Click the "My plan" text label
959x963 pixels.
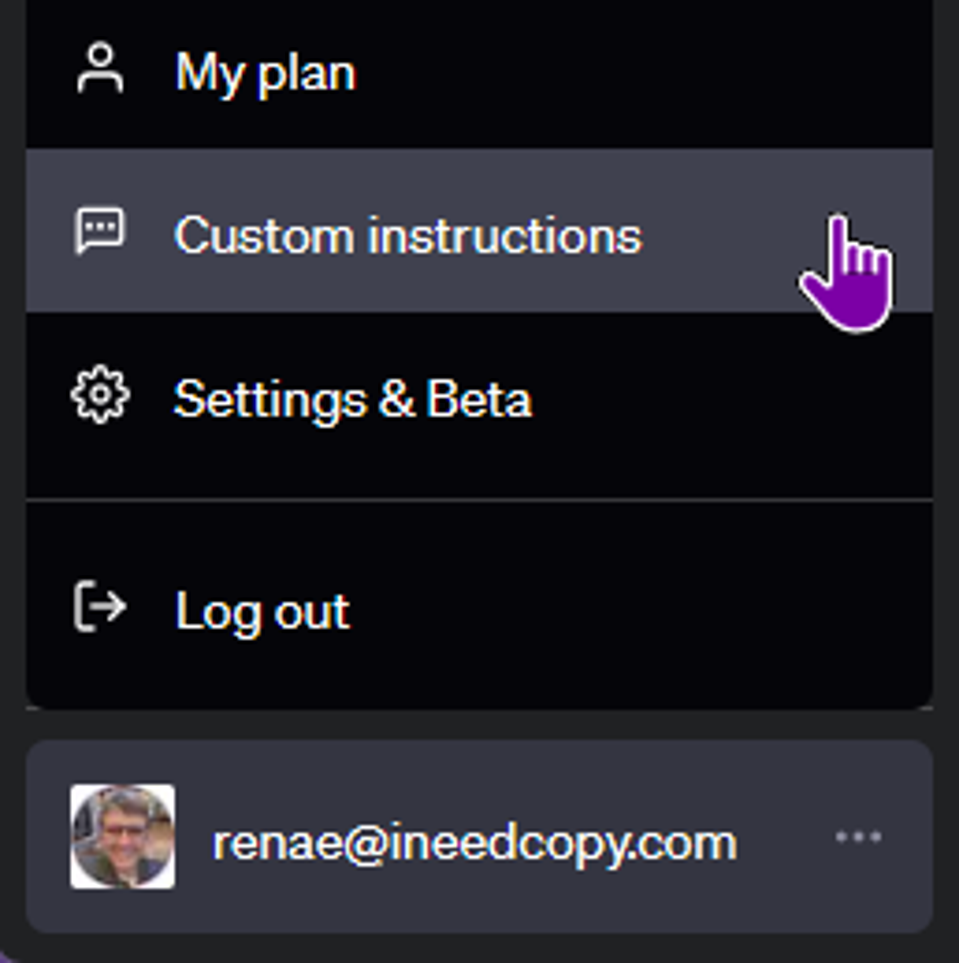pyautogui.click(x=265, y=74)
